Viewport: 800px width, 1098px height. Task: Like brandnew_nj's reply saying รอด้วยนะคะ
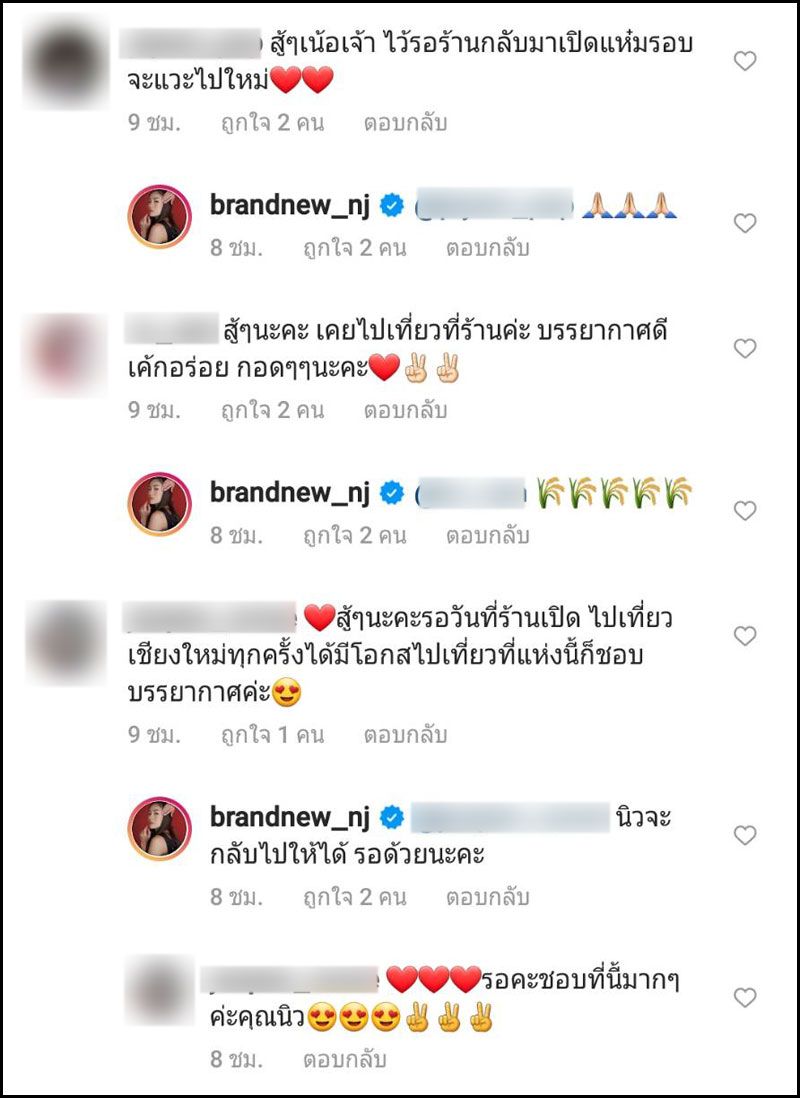point(745,835)
